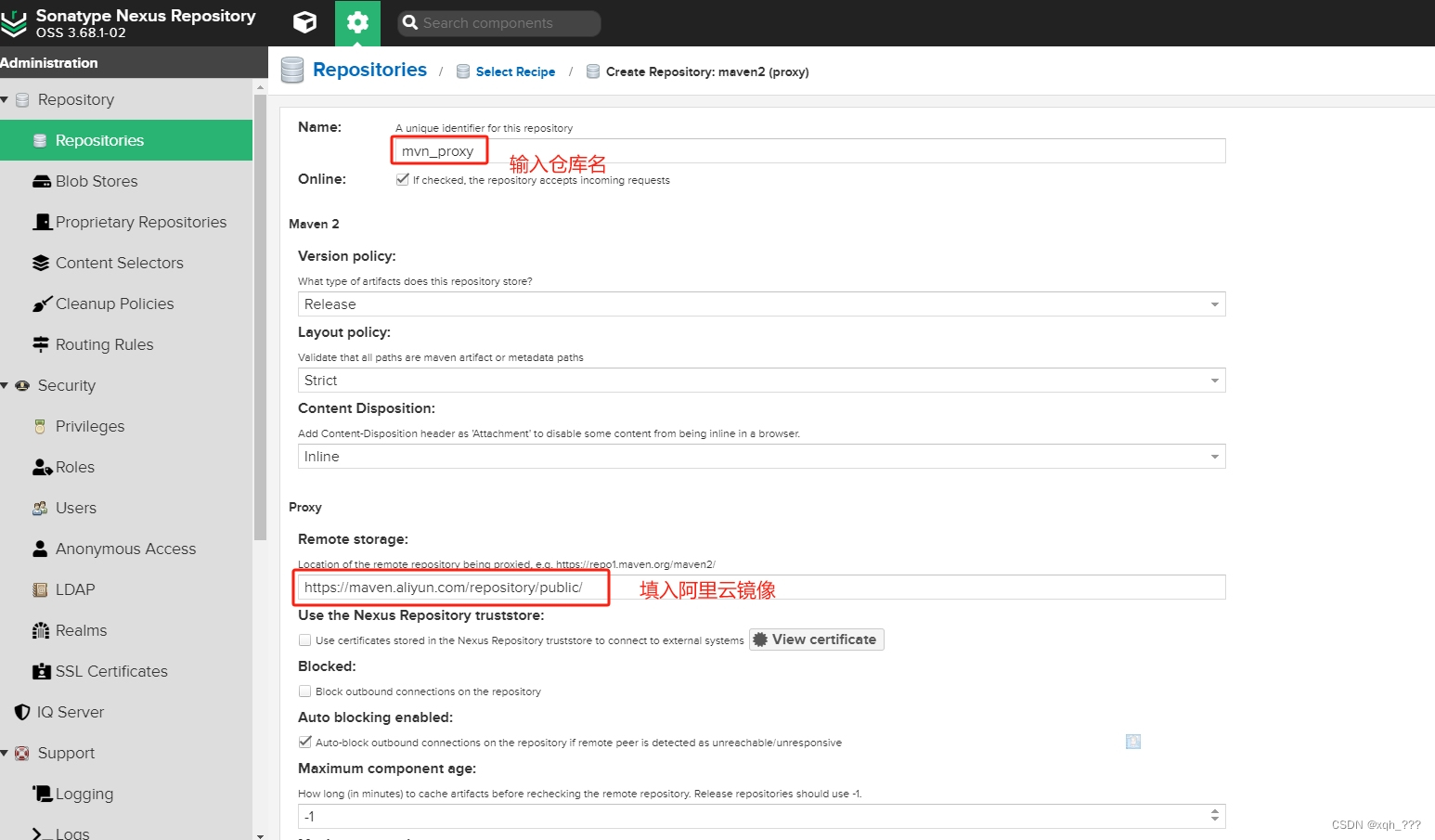
Task: Click the Select Recipe breadcrumb icon
Action: (463, 71)
